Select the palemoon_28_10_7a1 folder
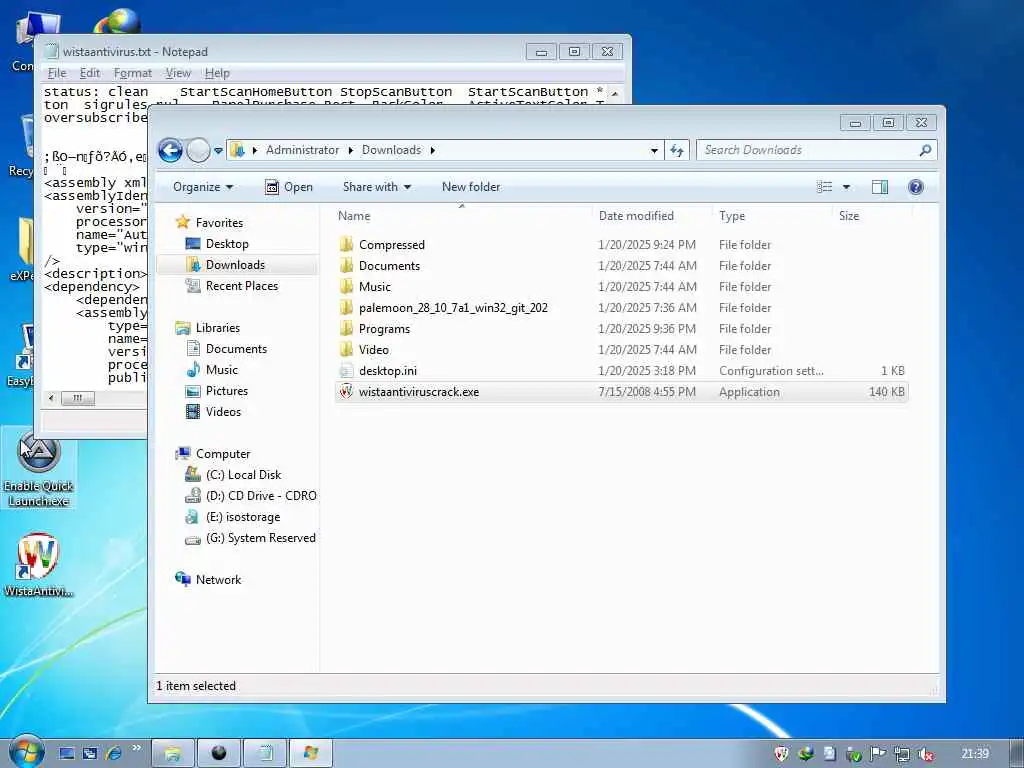The height and width of the screenshot is (768, 1024). [453, 308]
